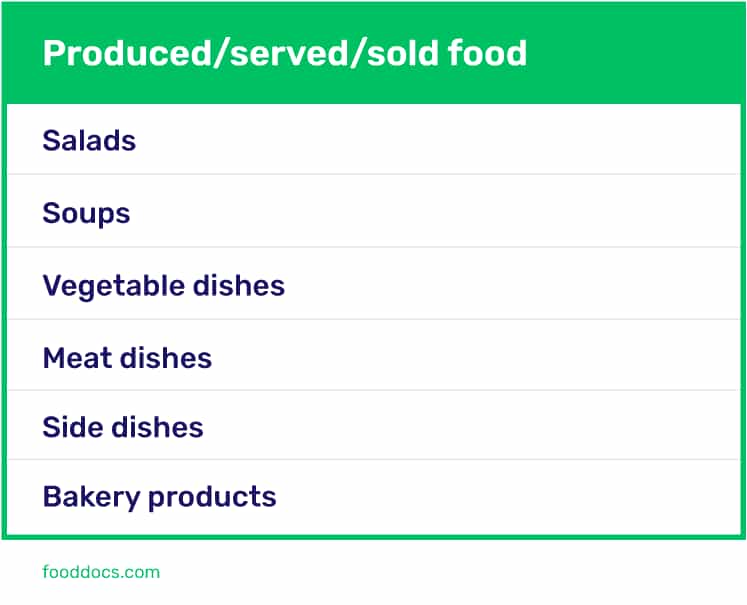
Task: Click the word "Produced" in the header
Action: 110,54
